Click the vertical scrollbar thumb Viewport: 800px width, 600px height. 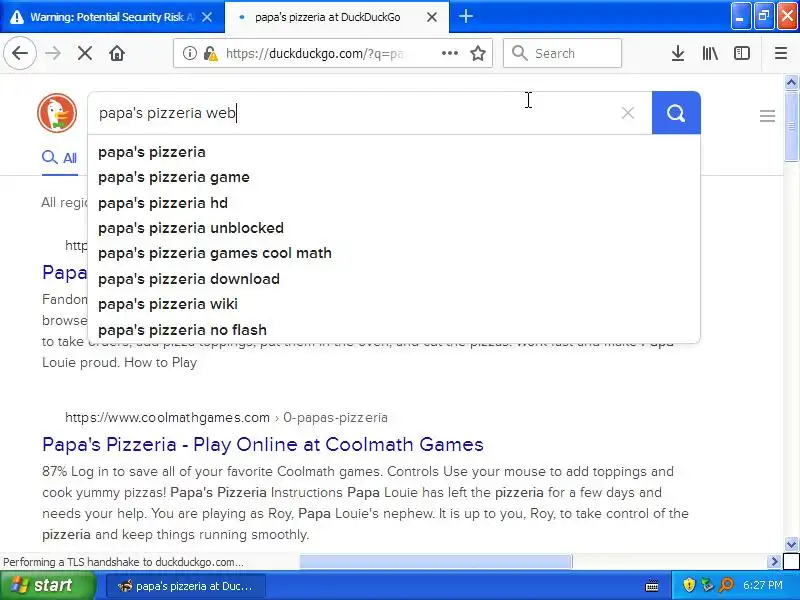(791, 126)
